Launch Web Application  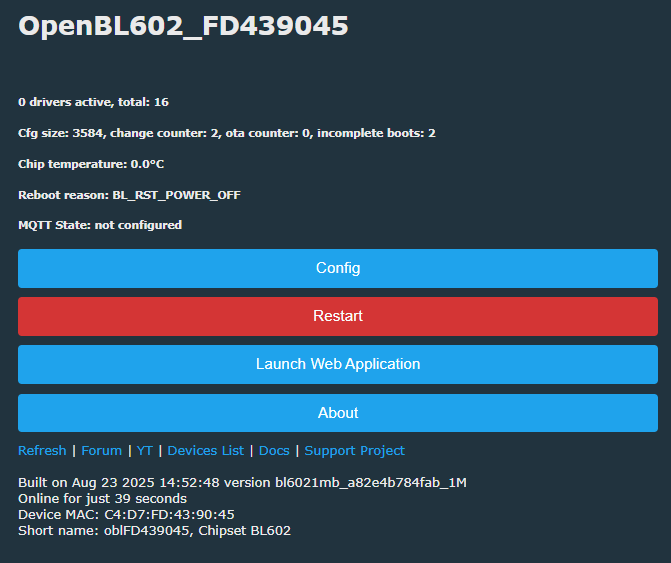click(338, 364)
